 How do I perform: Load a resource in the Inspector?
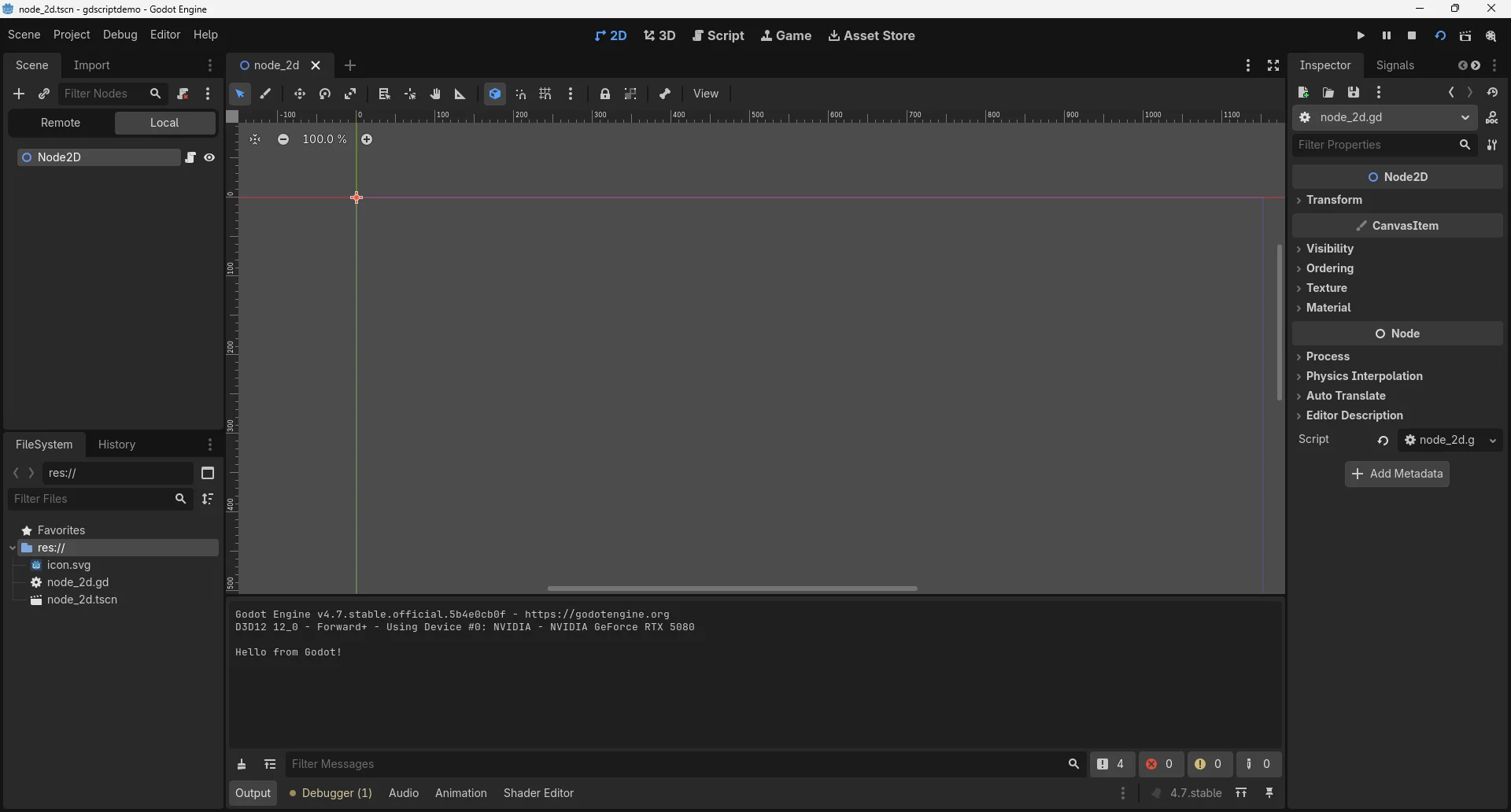point(1328,93)
